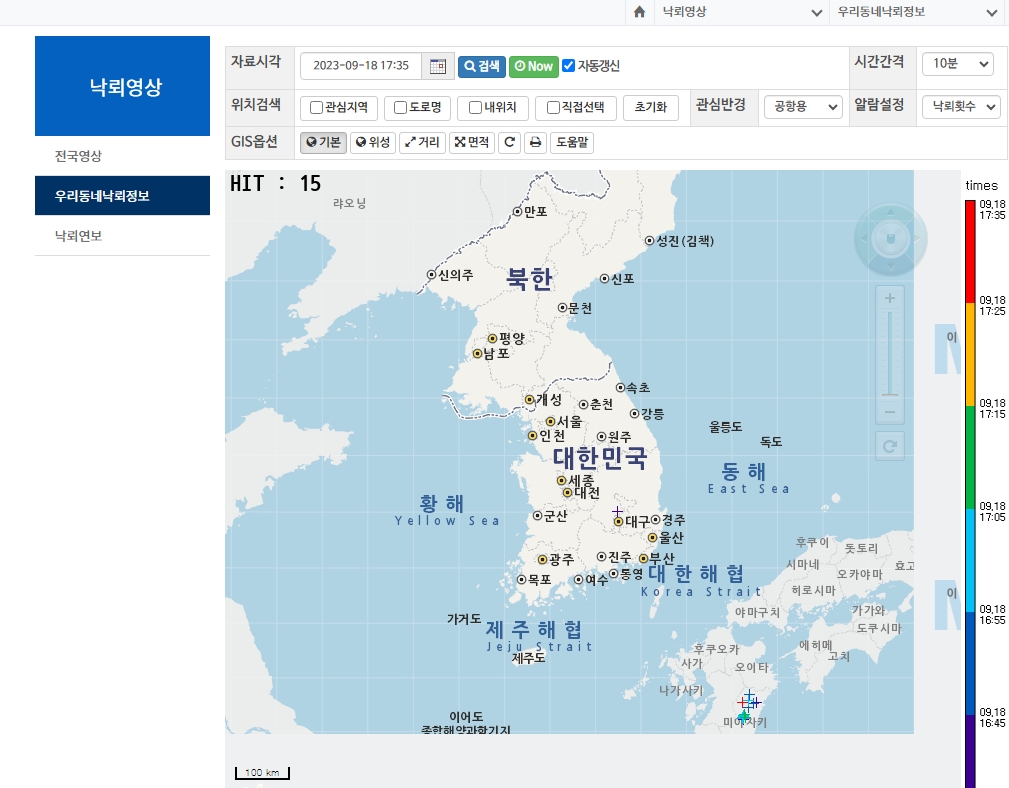This screenshot has height=788, width=1009.
Task: Switch to the 기본 base map view
Action: pyautogui.click(x=323, y=142)
